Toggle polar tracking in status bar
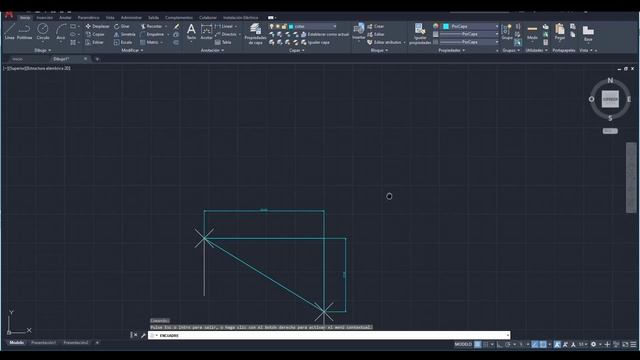The height and width of the screenshot is (360, 640). pos(508,344)
